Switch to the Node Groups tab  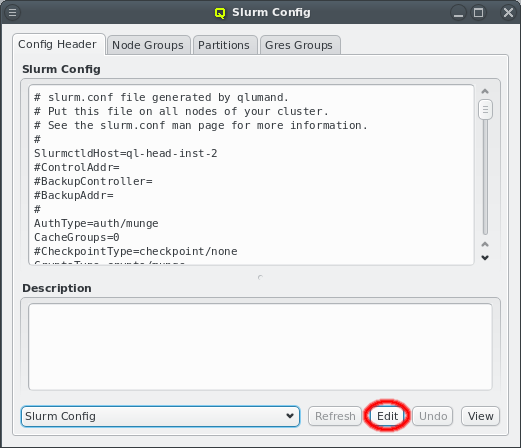coord(148,45)
